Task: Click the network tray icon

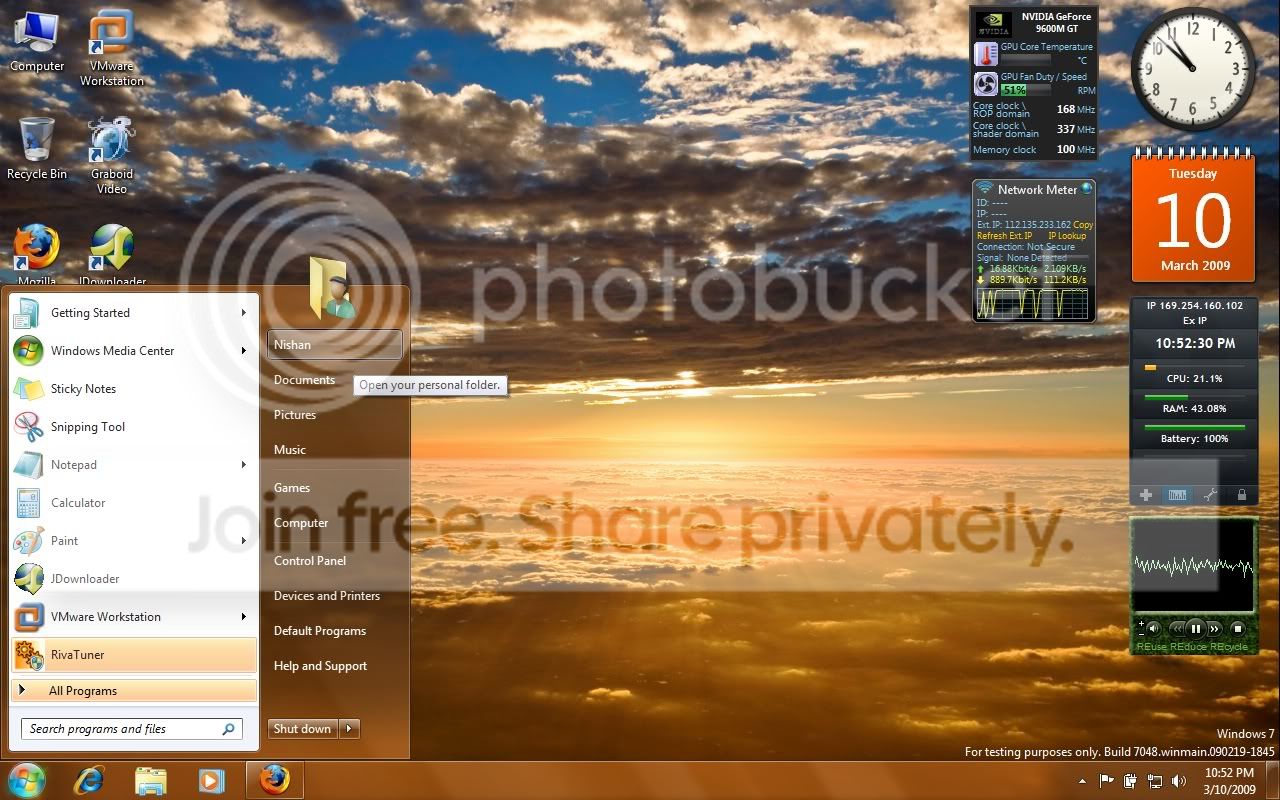Action: point(1155,781)
